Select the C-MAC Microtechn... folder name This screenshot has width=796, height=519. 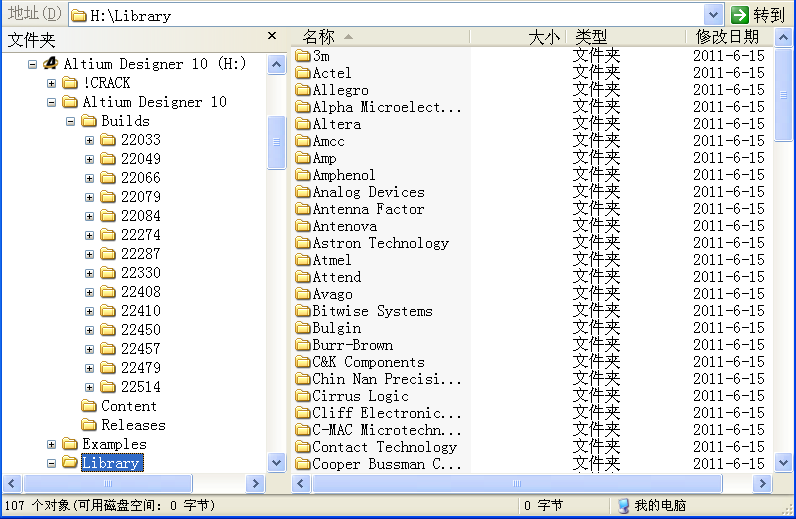click(387, 430)
